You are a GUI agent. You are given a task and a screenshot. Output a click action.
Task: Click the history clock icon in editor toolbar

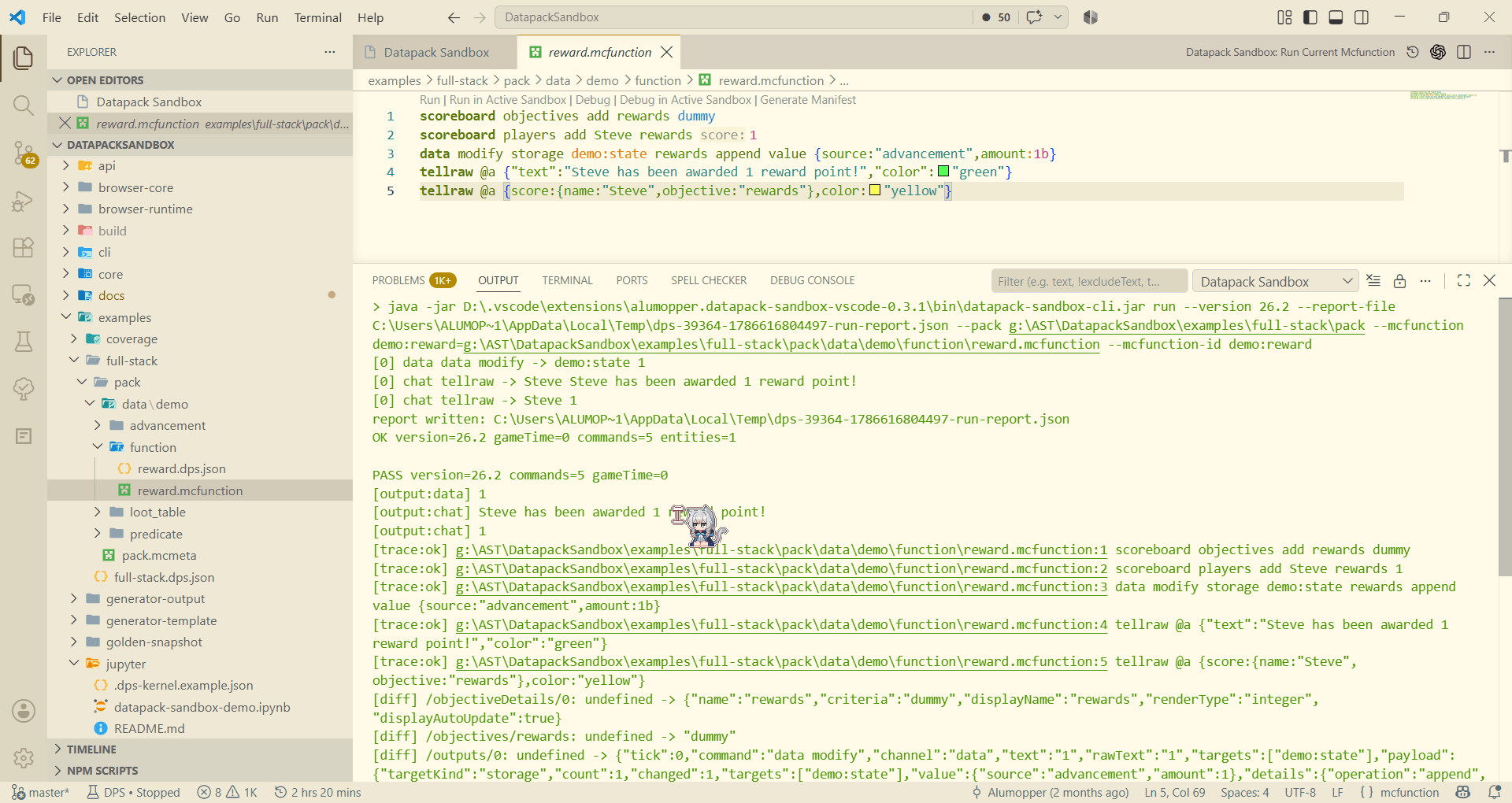(x=1413, y=52)
